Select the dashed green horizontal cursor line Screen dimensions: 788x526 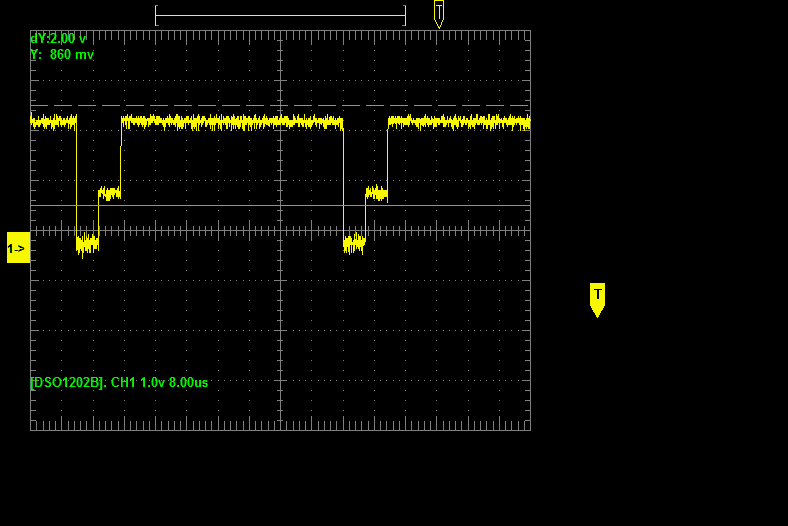(280, 106)
